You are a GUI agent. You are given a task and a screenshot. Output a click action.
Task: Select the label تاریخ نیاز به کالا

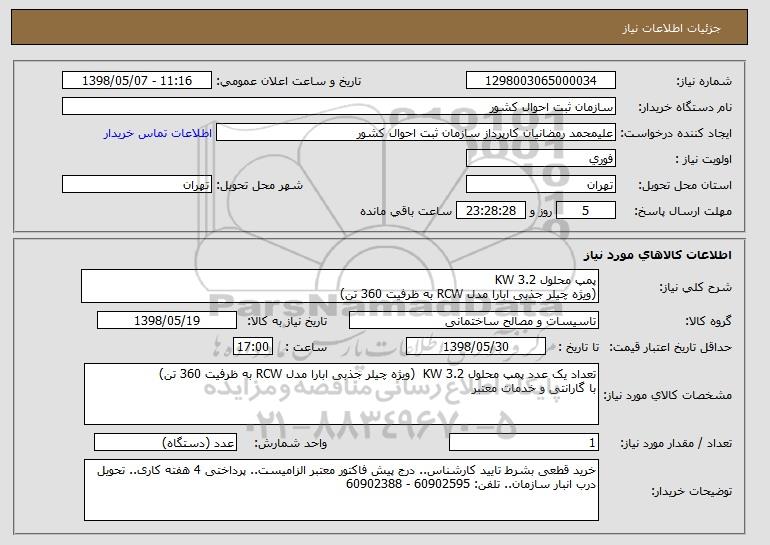[x=287, y=321]
